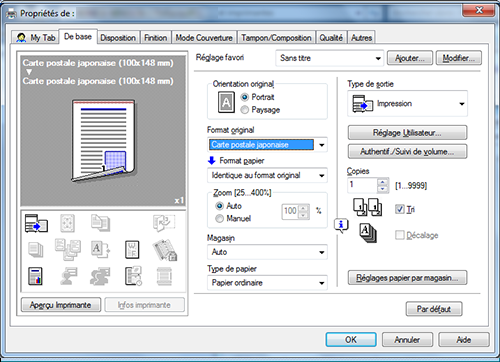Screen dimensions: 500x362
Task: Switch to the Disposition tab
Action: tap(118, 38)
